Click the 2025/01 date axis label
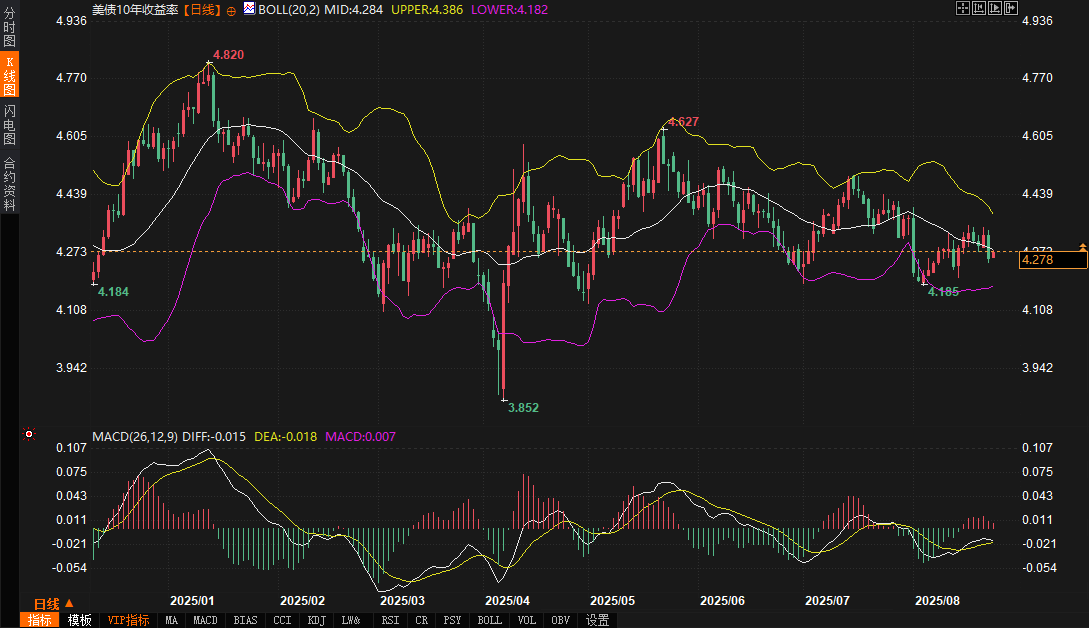Image resolution: width=1089 pixels, height=628 pixels. tap(192, 601)
